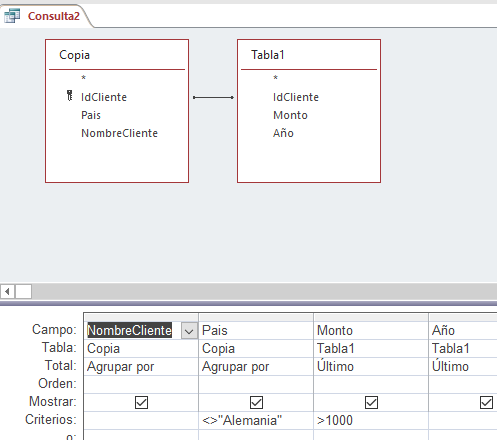Click the >1000 criteria cell under Monto
The height and width of the screenshot is (440, 497).
pyautogui.click(x=371, y=420)
